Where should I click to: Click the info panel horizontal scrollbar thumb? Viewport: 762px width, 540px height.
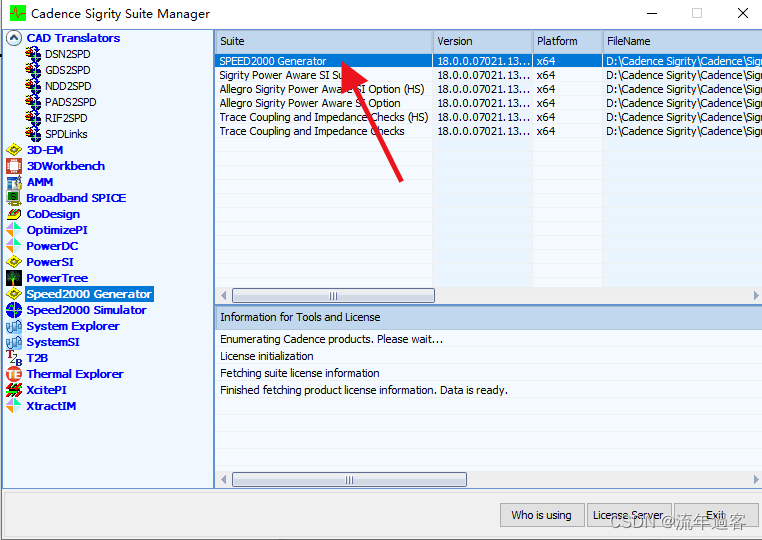(x=349, y=480)
